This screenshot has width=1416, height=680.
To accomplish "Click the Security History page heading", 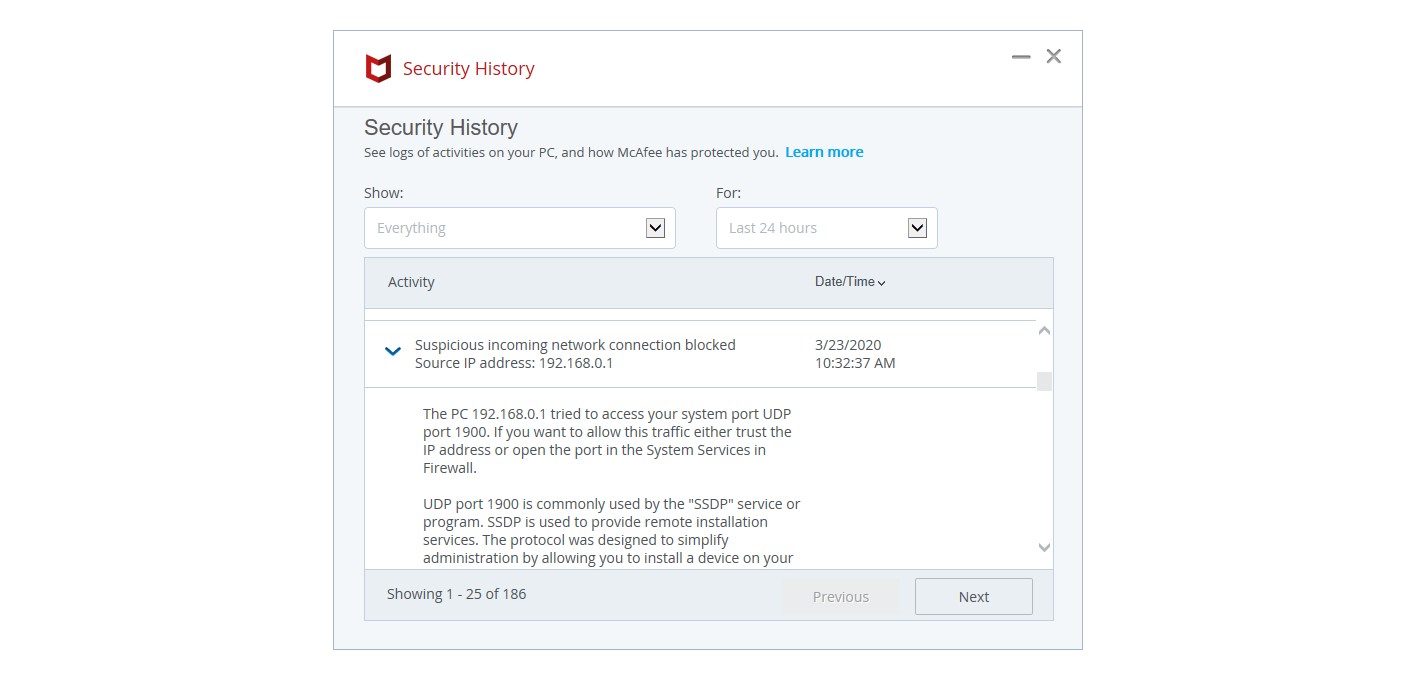I will tap(441, 128).
